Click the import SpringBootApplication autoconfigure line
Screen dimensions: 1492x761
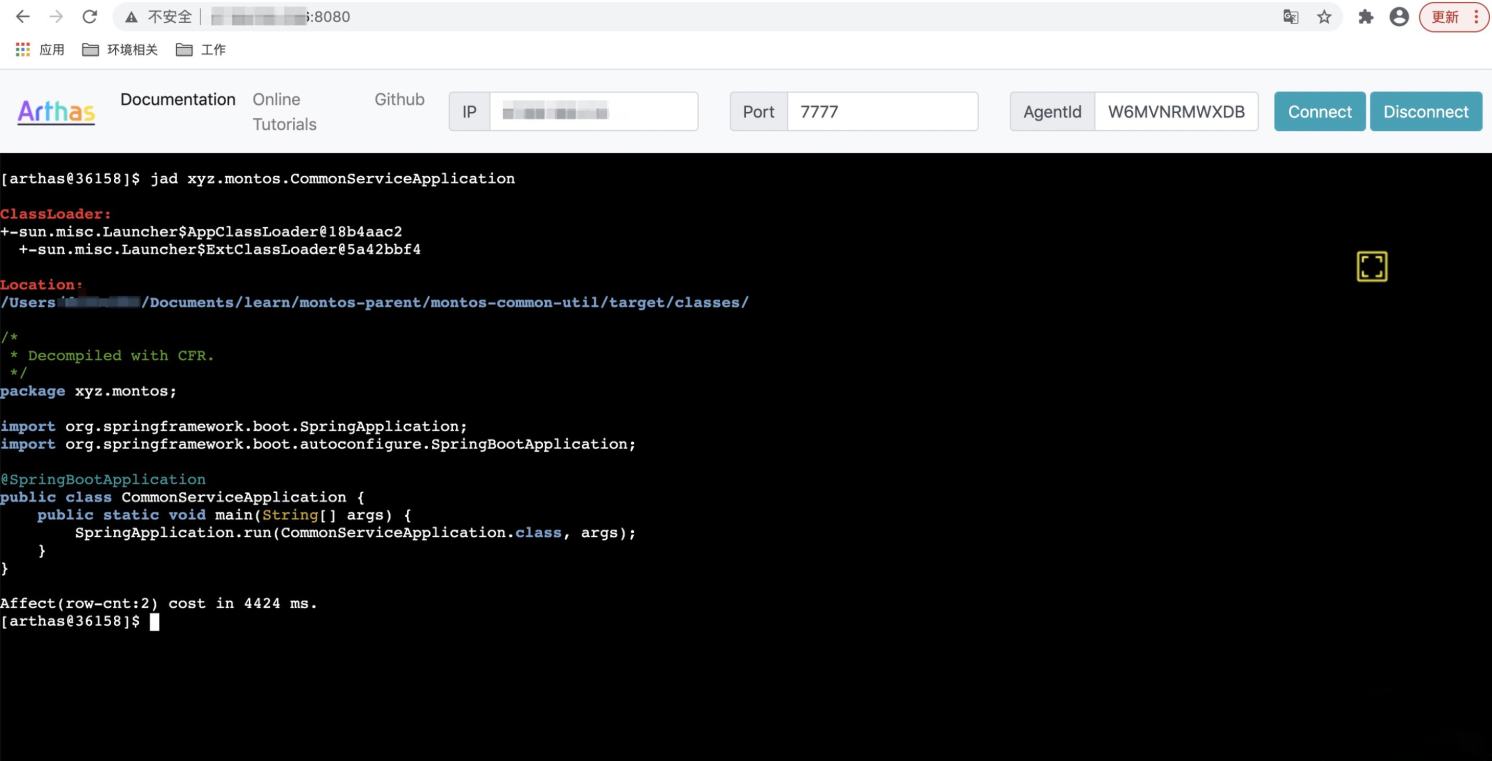(x=318, y=444)
